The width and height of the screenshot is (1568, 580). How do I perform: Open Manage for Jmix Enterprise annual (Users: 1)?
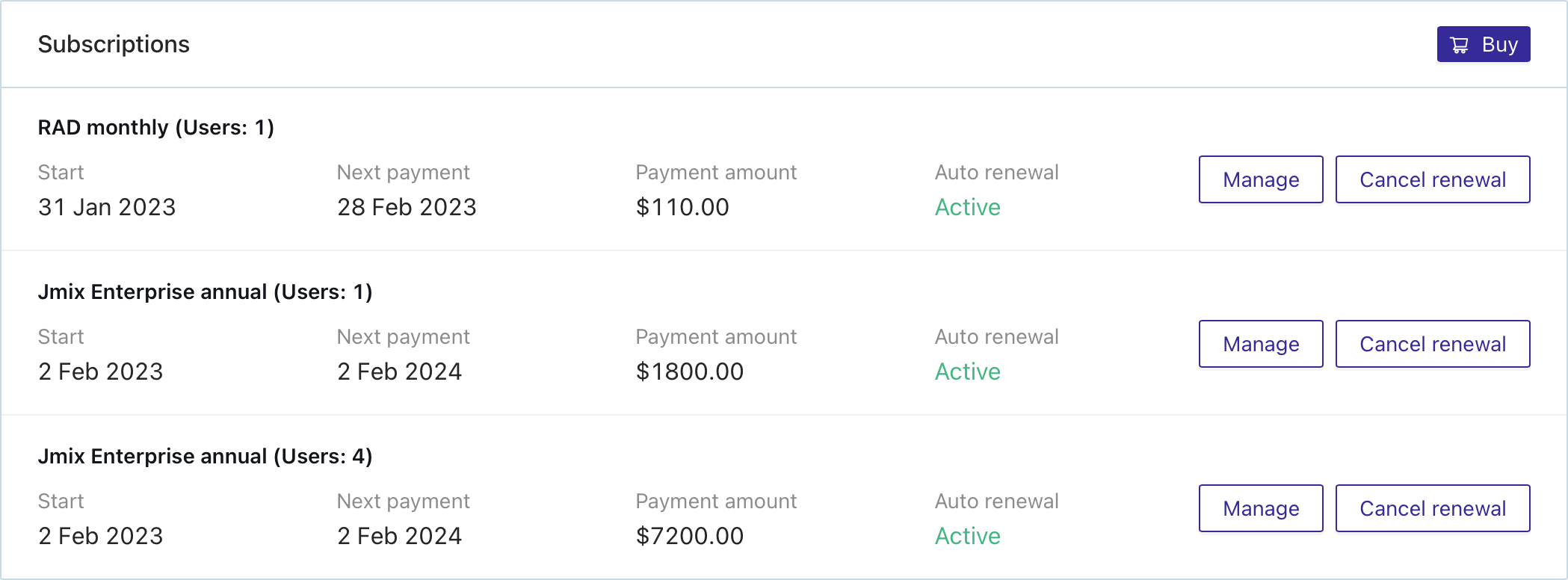[1260, 344]
